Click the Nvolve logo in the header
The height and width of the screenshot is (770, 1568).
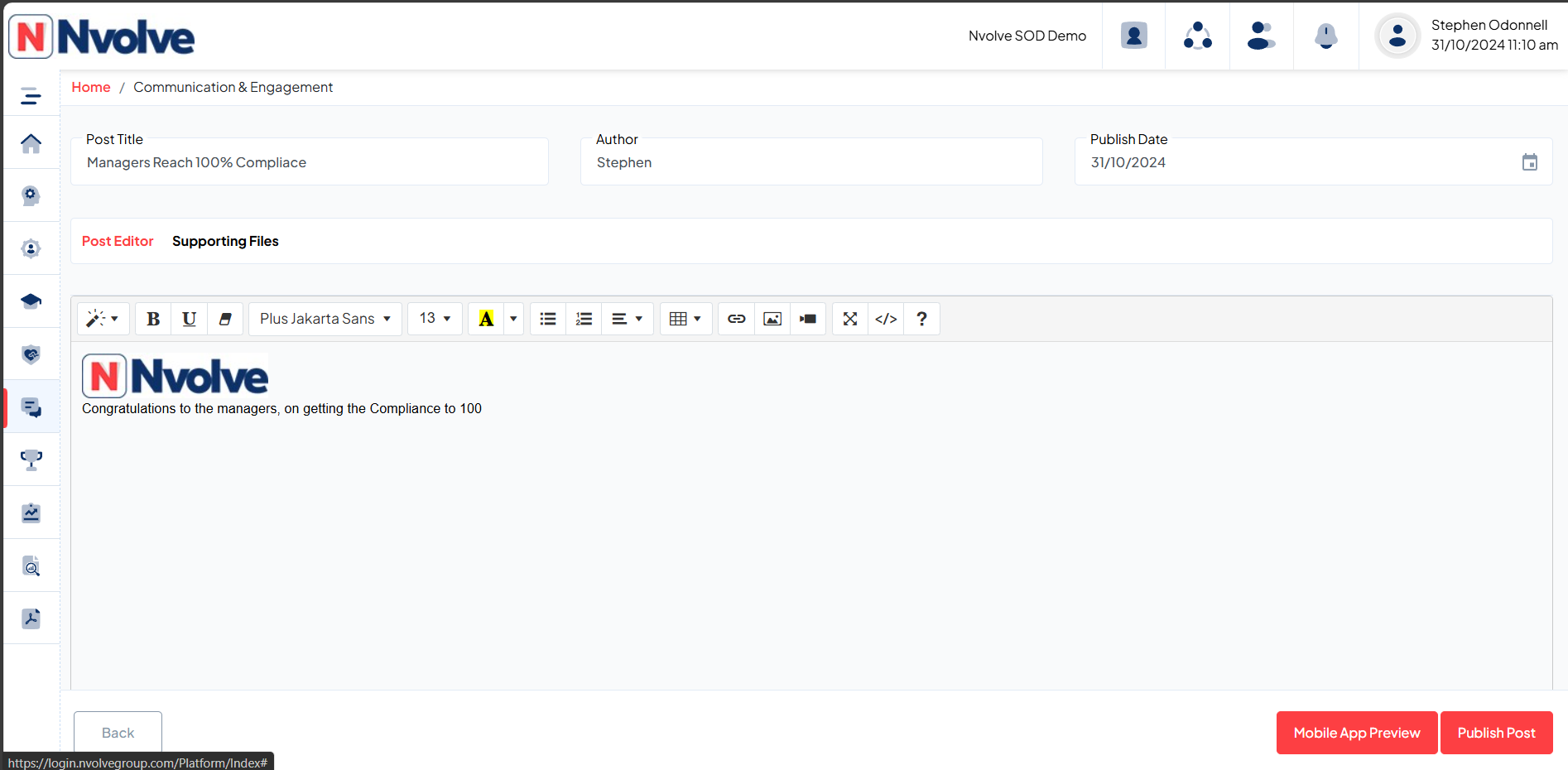(x=102, y=36)
